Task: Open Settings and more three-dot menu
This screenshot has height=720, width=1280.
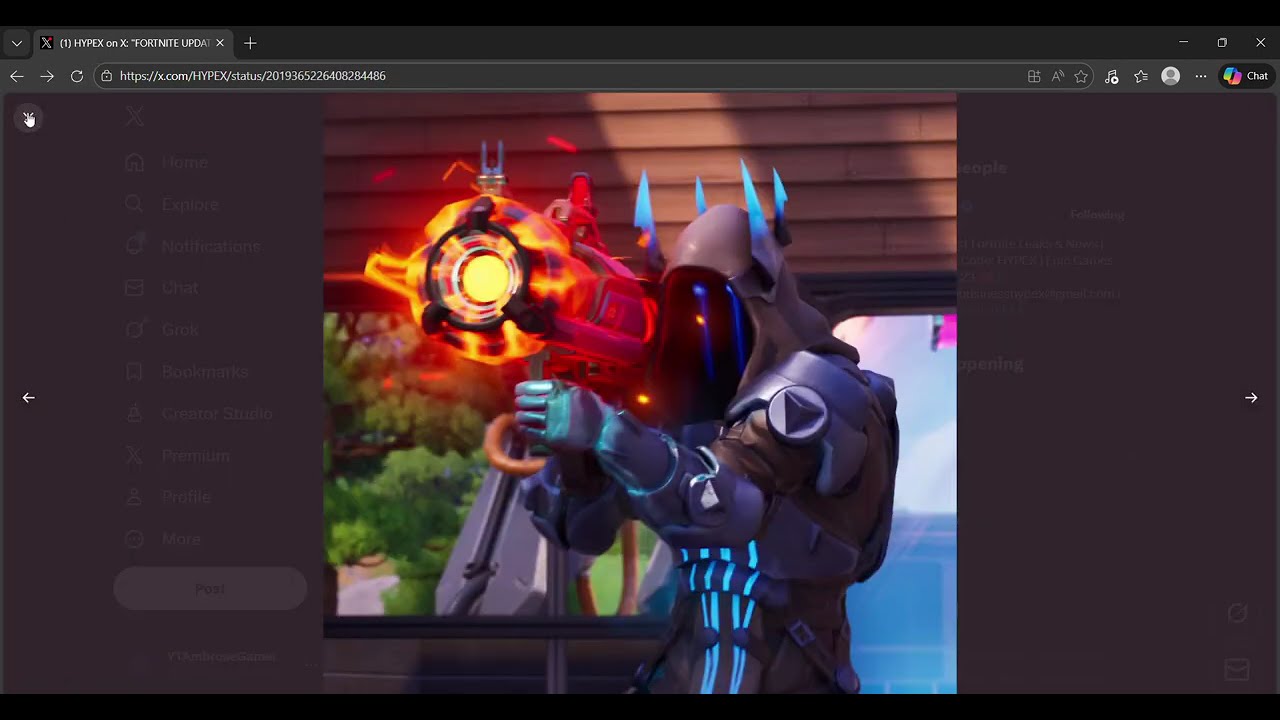Action: (x=1201, y=76)
